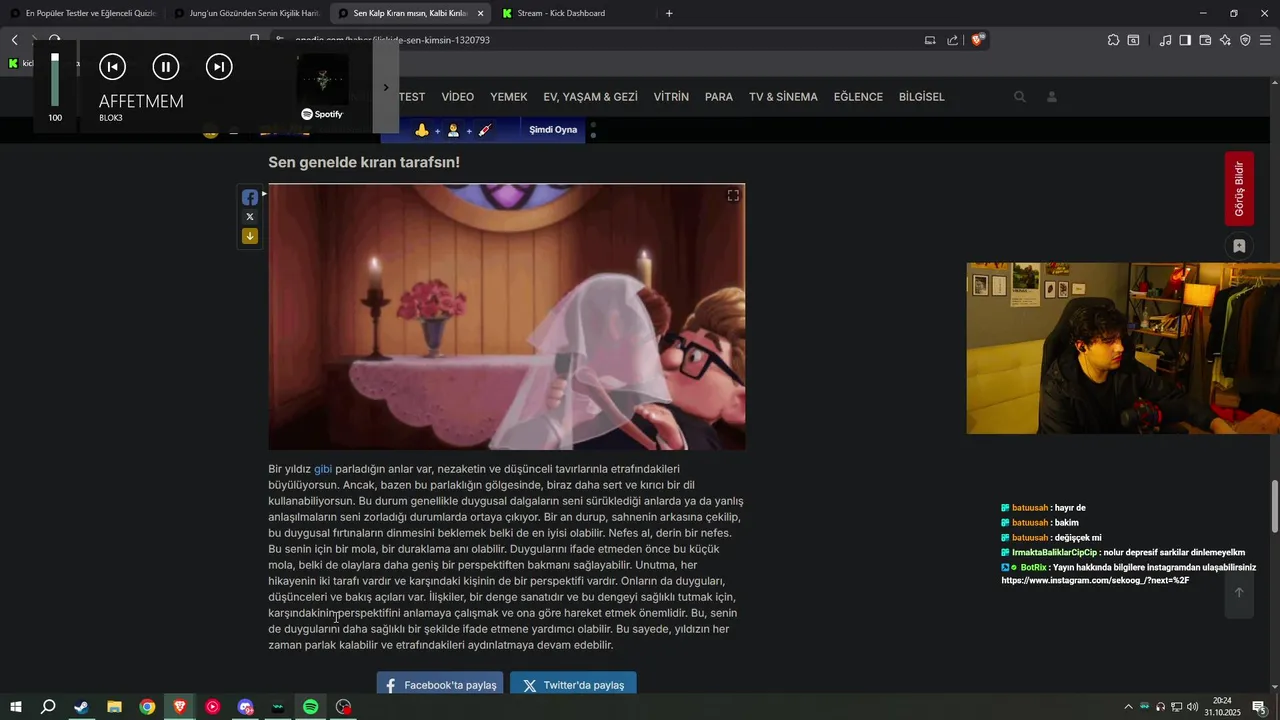Open the Brave Shields lion icon
The width and height of the screenshot is (1280, 720).
pyautogui.click(x=978, y=40)
